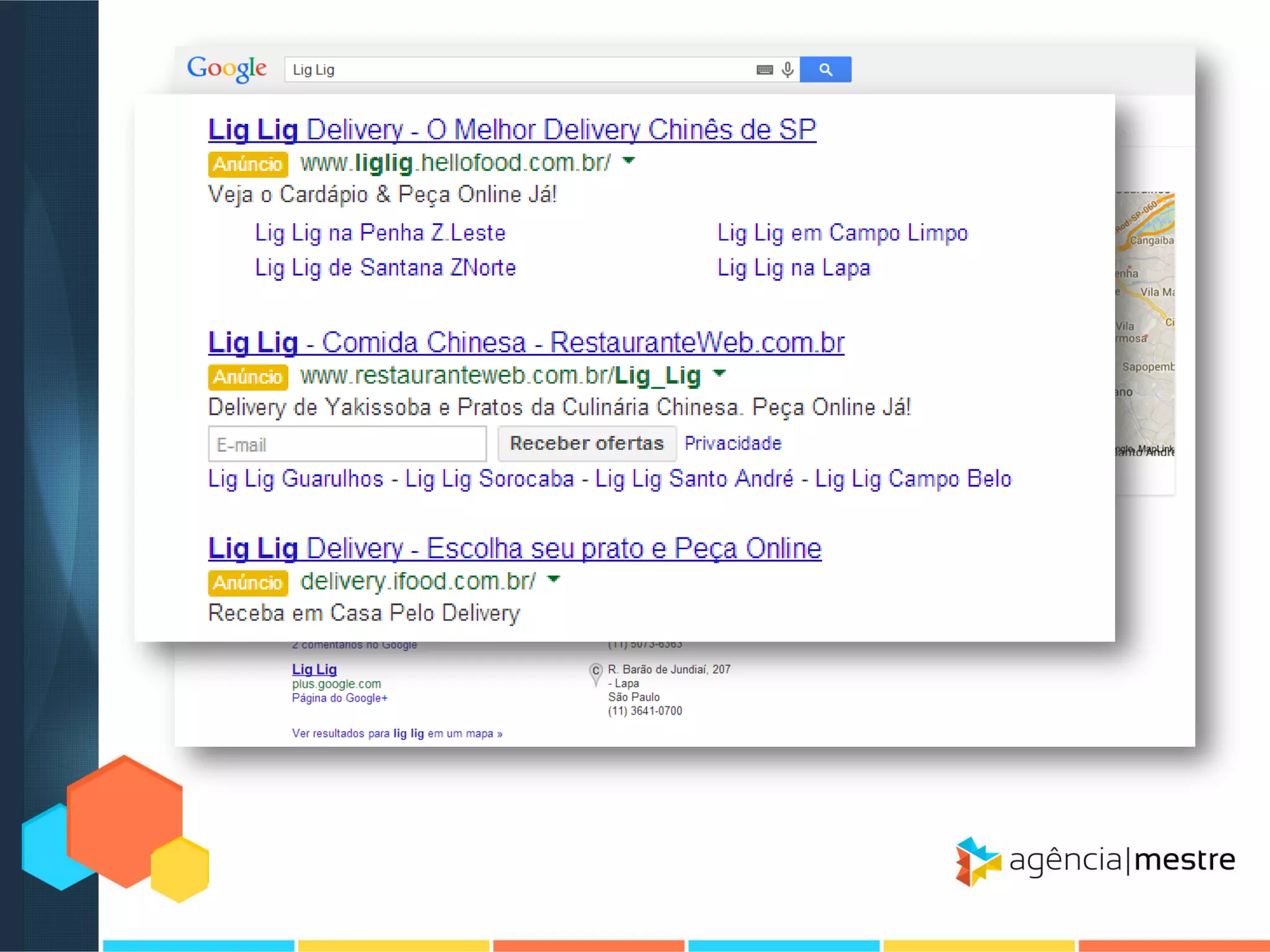Screen dimensions: 1270x952
Task: Open Ver resultados em um mapa link
Action: pos(397,733)
